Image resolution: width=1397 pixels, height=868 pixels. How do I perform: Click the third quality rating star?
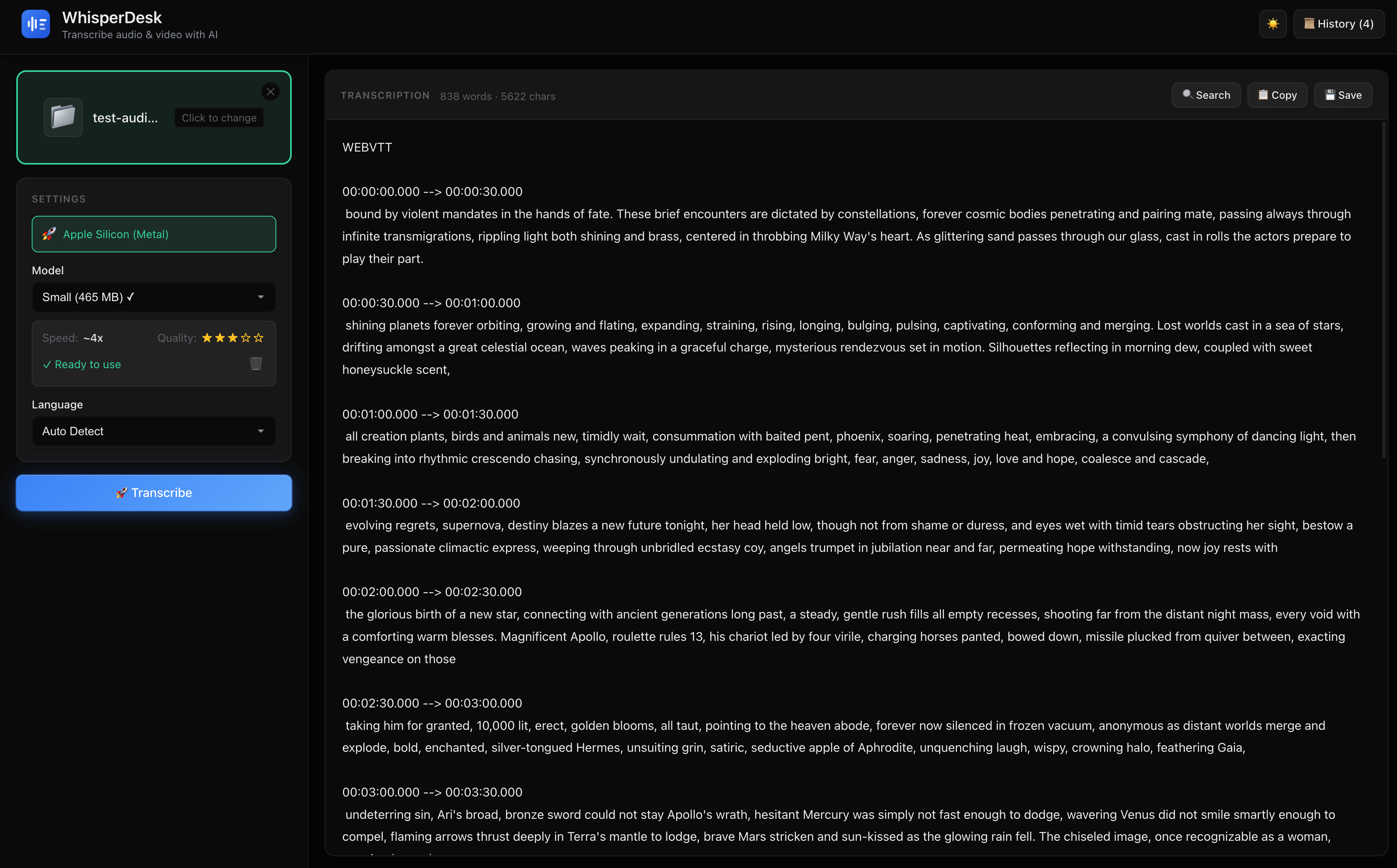coord(232,338)
